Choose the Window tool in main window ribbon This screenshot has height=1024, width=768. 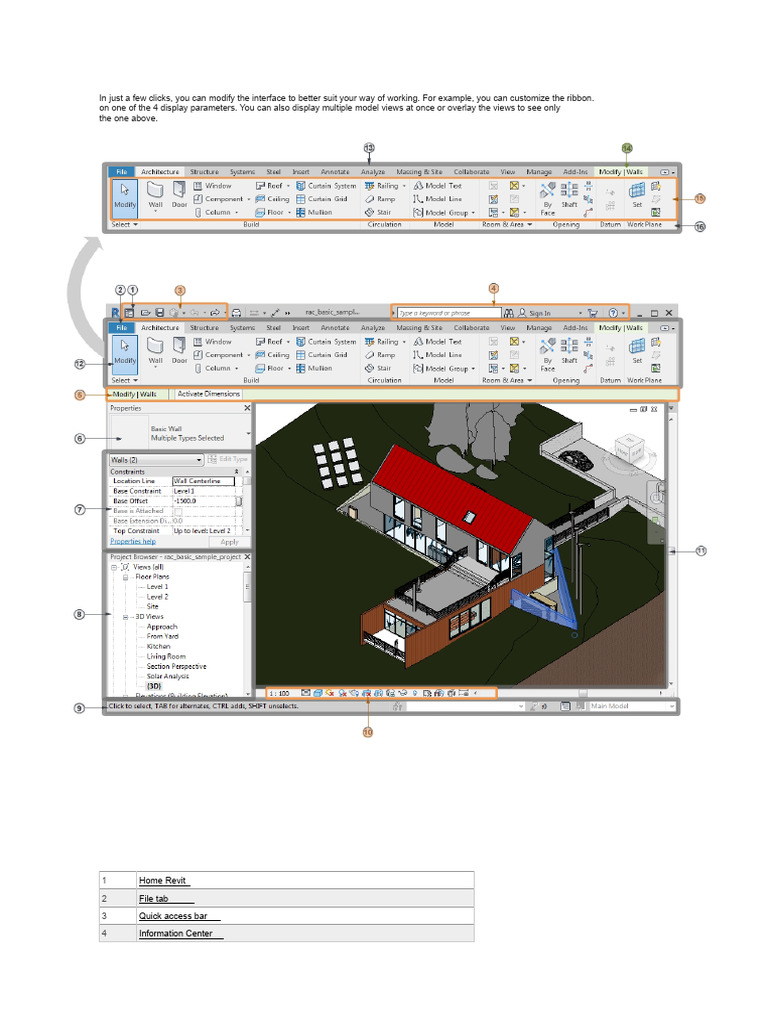(x=212, y=342)
